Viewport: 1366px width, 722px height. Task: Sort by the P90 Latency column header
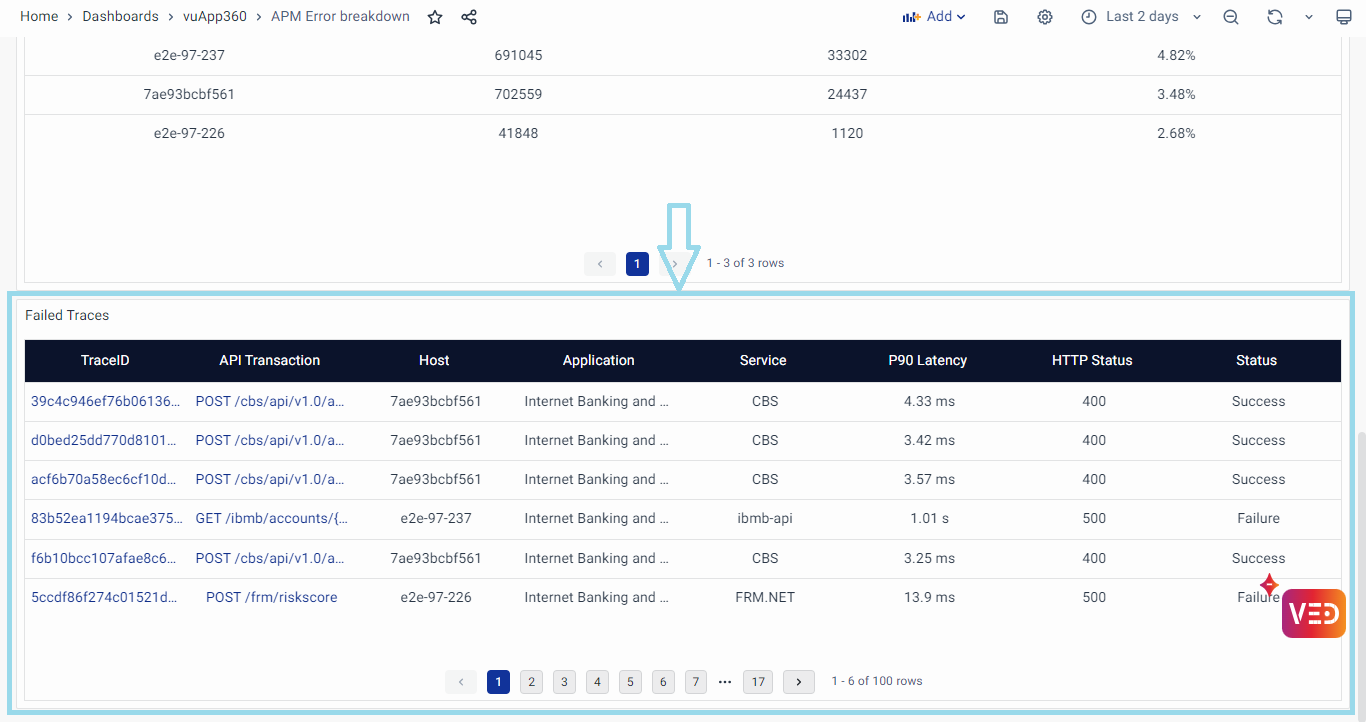[x=927, y=361]
